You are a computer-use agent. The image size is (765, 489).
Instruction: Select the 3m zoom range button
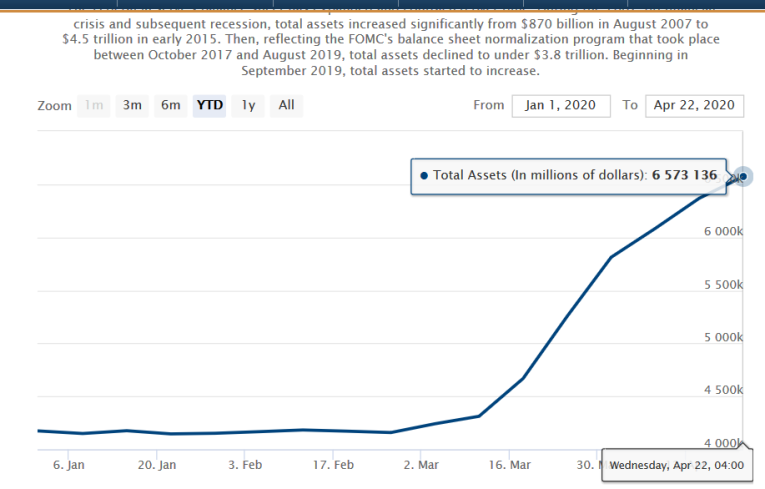pyautogui.click(x=132, y=105)
